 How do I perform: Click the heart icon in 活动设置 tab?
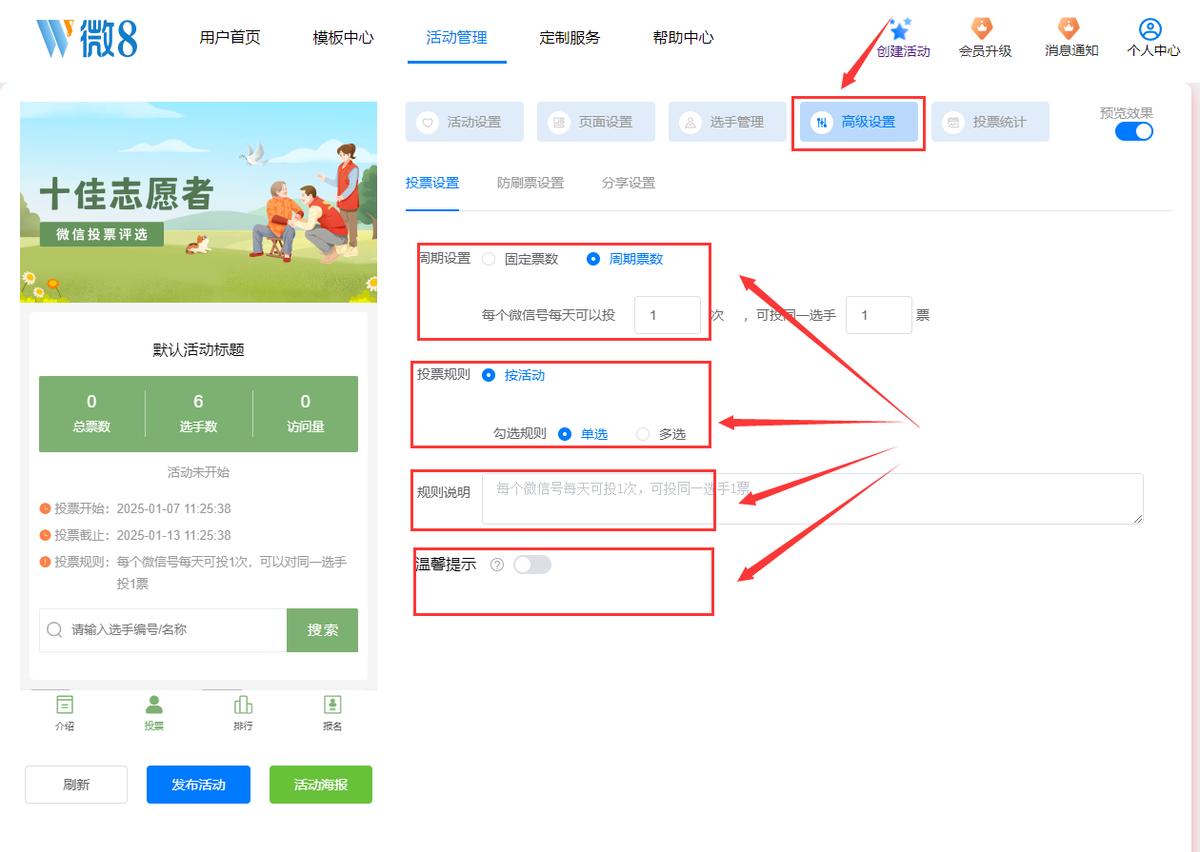(x=428, y=122)
